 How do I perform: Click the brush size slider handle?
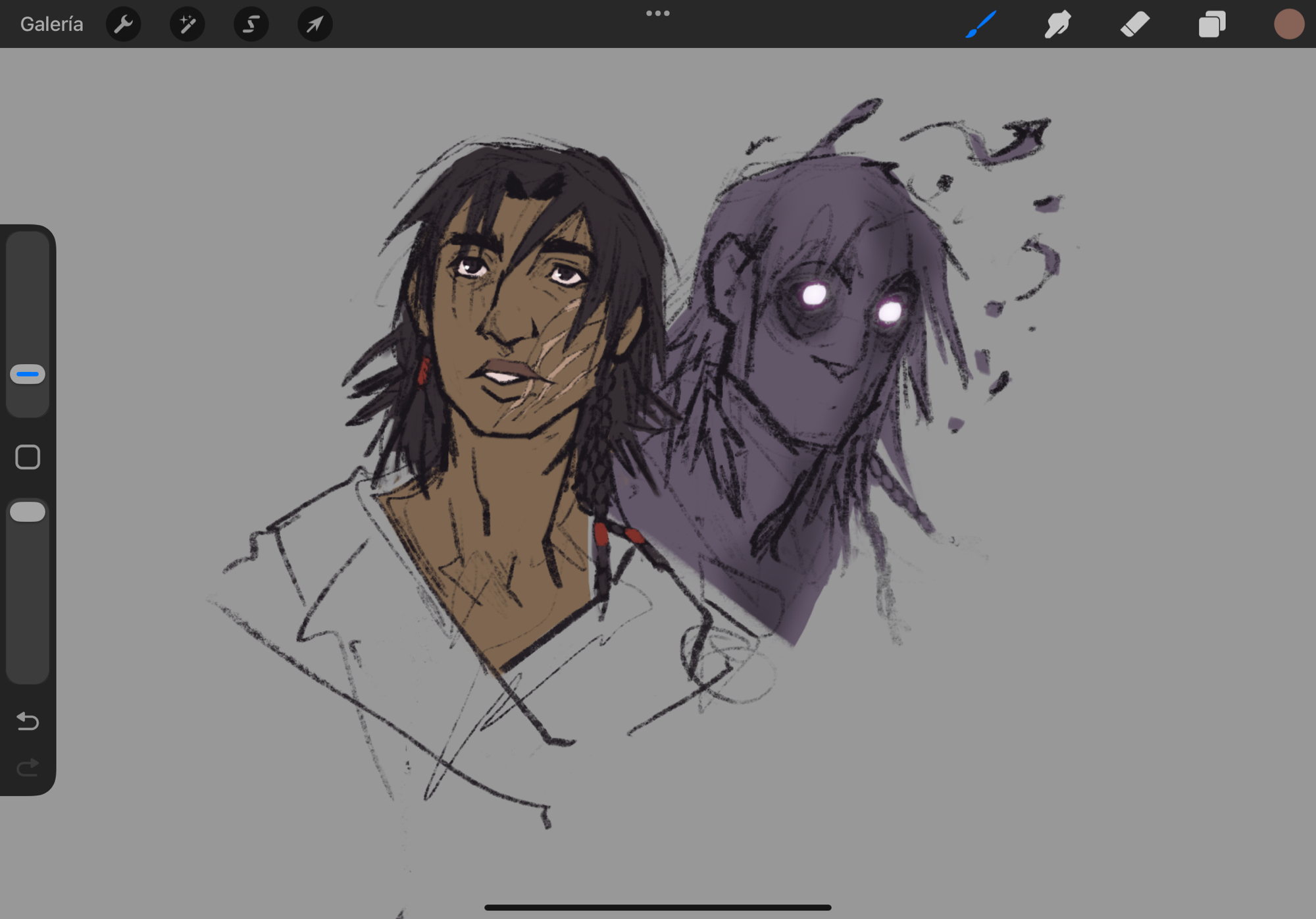[28, 374]
